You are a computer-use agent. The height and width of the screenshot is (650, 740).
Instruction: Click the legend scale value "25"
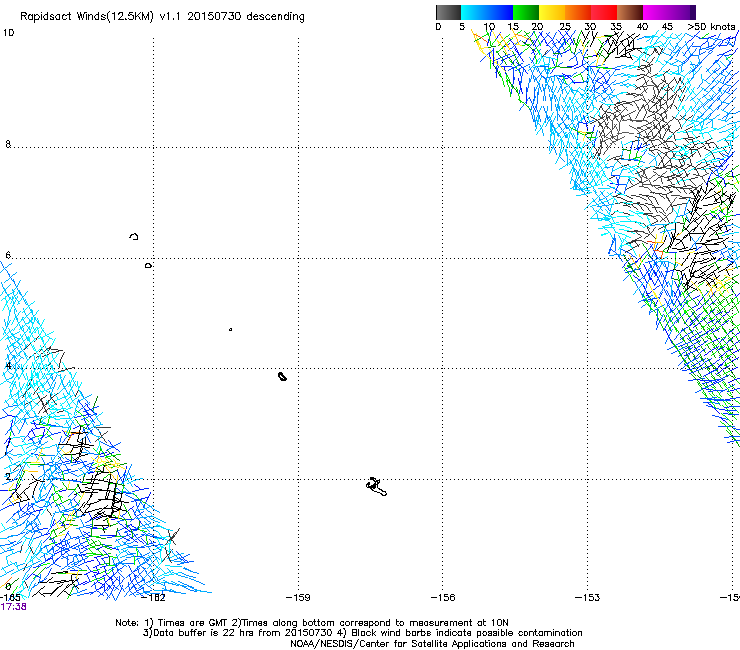coord(564,27)
